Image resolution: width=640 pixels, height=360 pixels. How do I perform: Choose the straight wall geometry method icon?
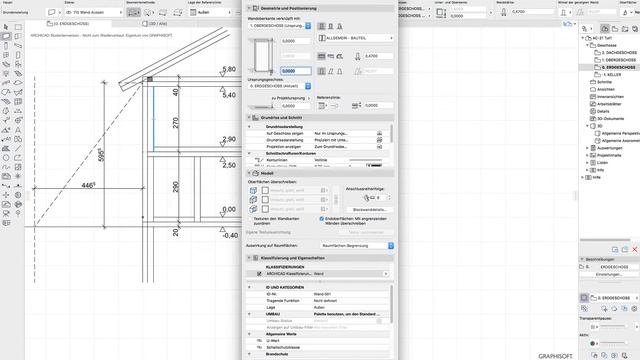(133, 12)
